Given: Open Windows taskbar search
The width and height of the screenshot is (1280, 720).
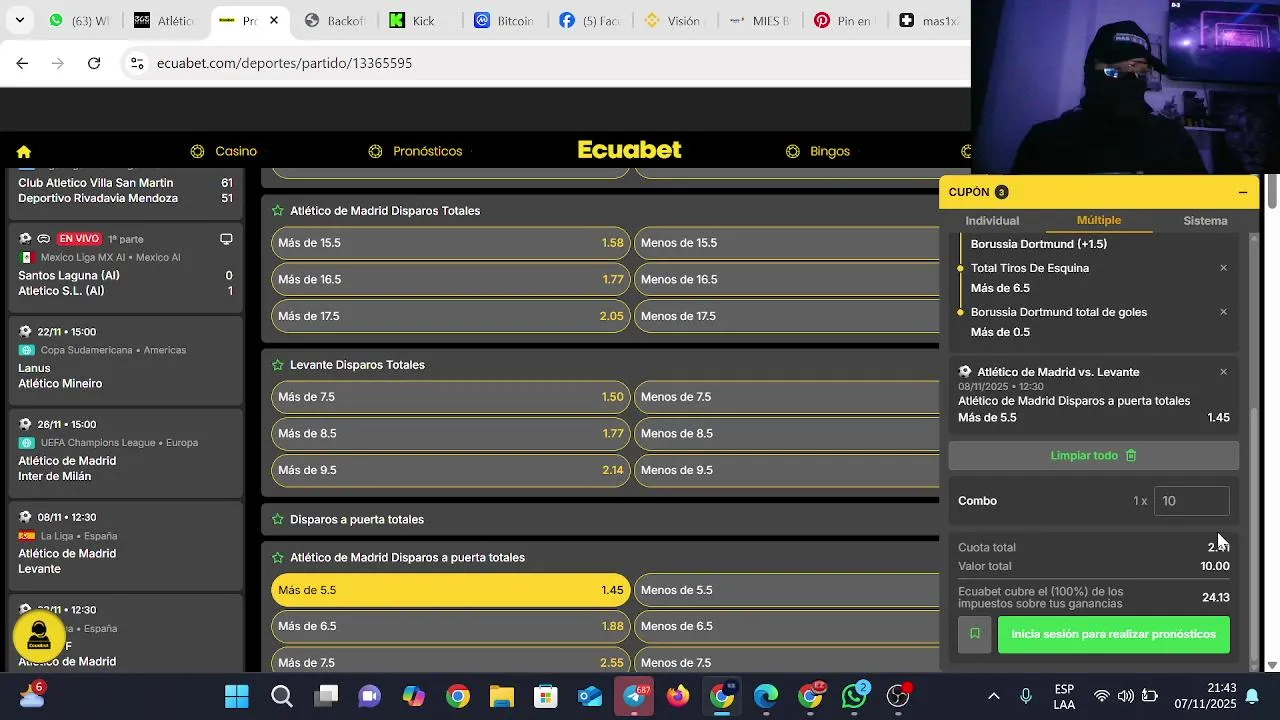Looking at the screenshot, I should pyautogui.click(x=282, y=696).
